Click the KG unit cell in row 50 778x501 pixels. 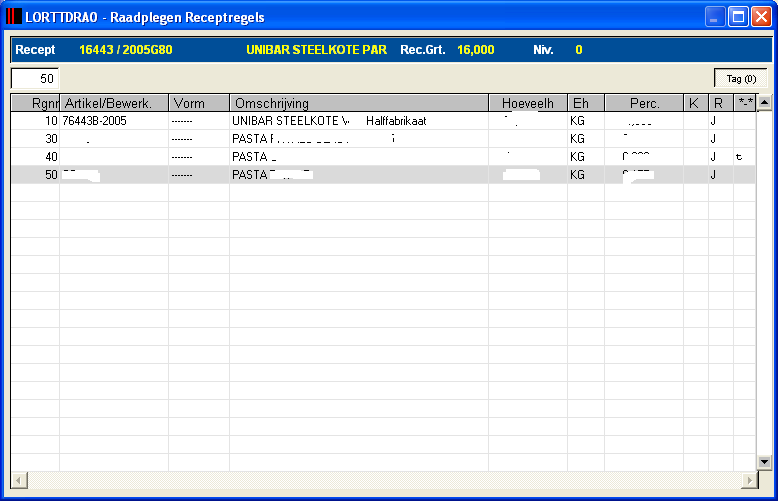point(577,175)
